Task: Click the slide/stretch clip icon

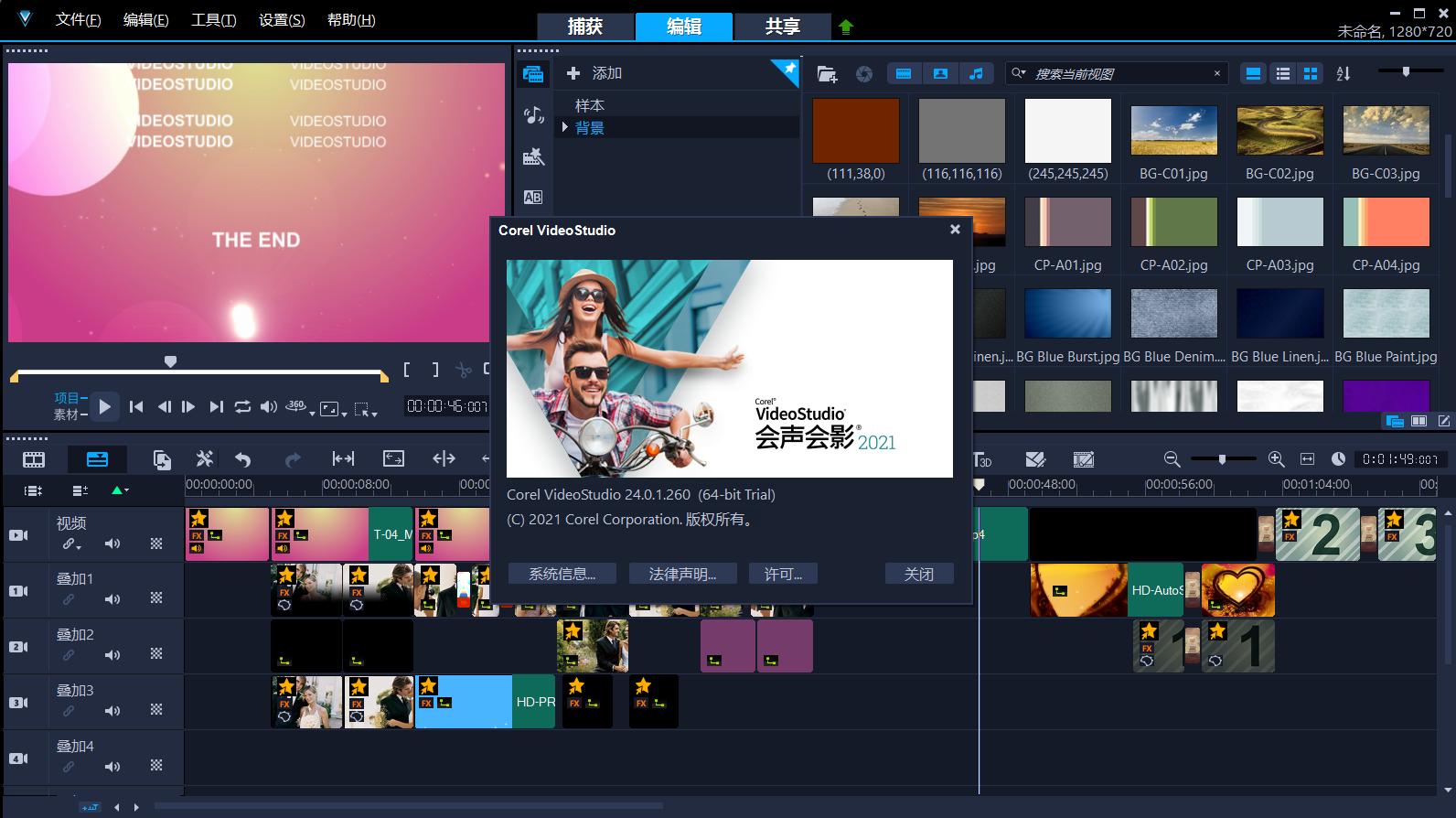Action: tap(343, 458)
